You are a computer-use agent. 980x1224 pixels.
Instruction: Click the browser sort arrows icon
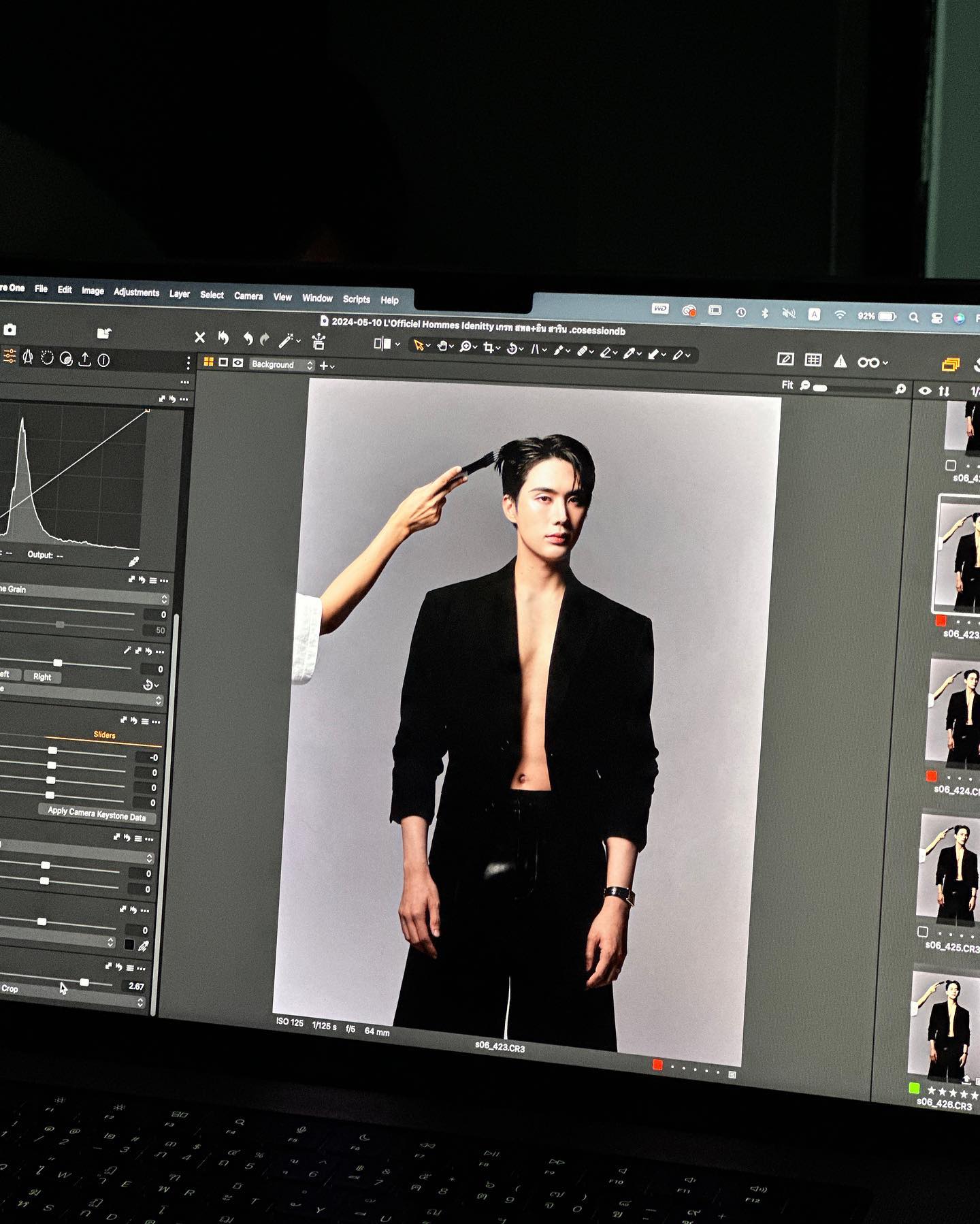click(944, 391)
